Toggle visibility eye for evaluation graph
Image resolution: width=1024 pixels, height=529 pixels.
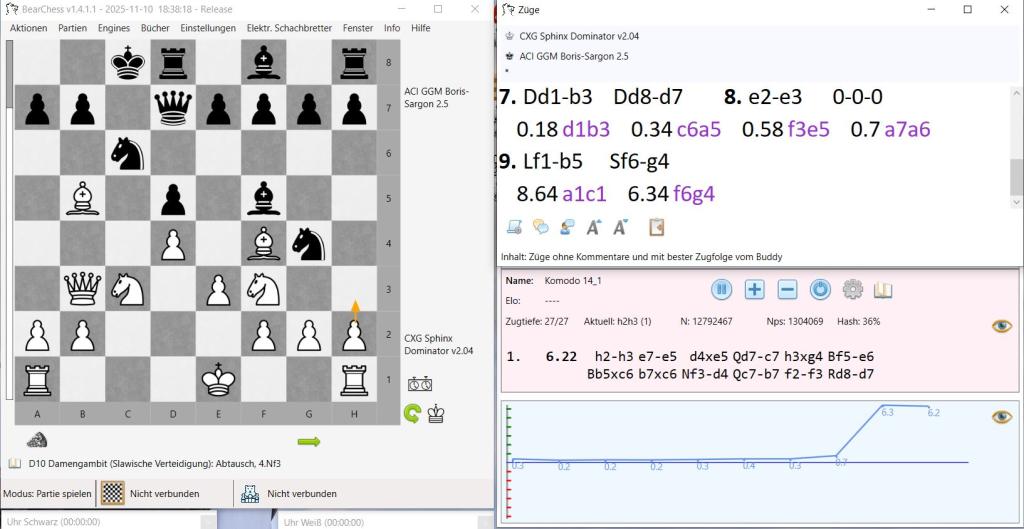(1001, 417)
